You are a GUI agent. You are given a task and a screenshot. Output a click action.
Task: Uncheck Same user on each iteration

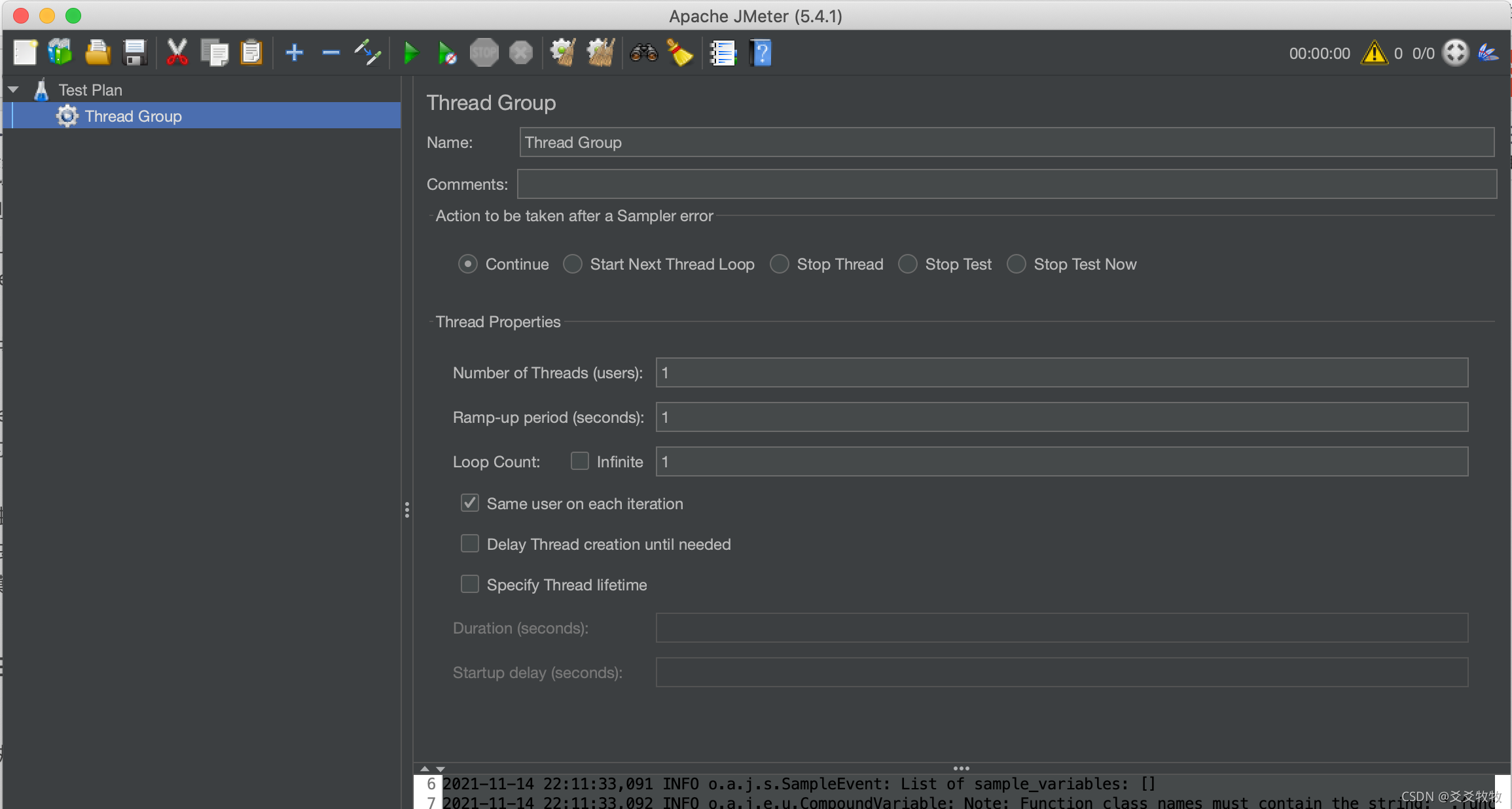pyautogui.click(x=470, y=503)
